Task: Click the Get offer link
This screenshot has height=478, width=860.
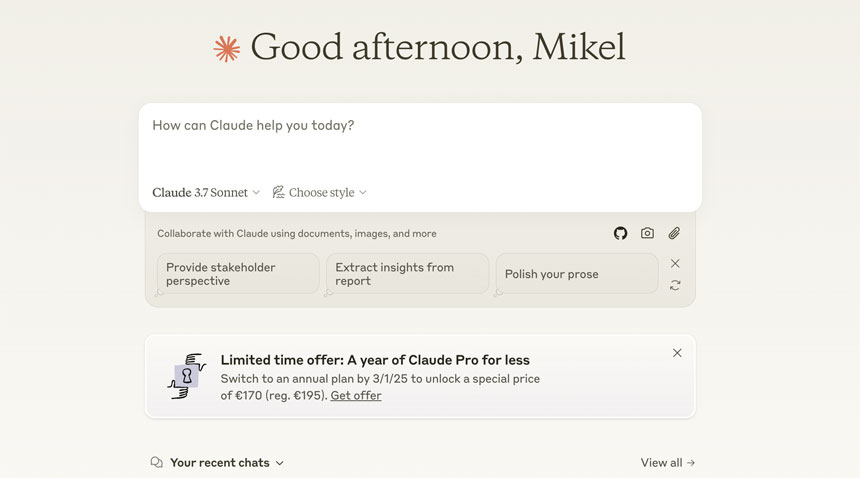Action: [x=355, y=395]
